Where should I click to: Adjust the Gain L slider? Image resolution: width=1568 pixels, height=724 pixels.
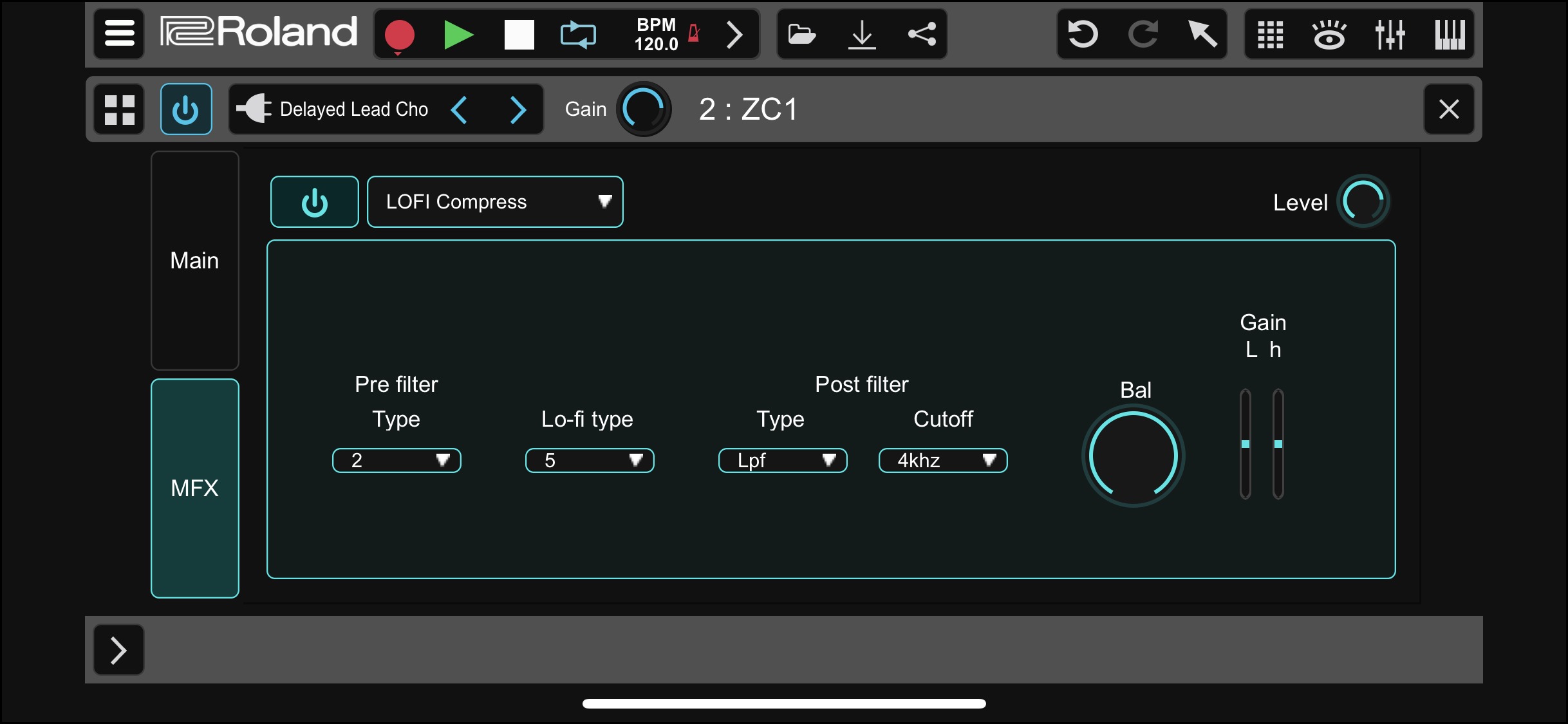click(x=1246, y=444)
